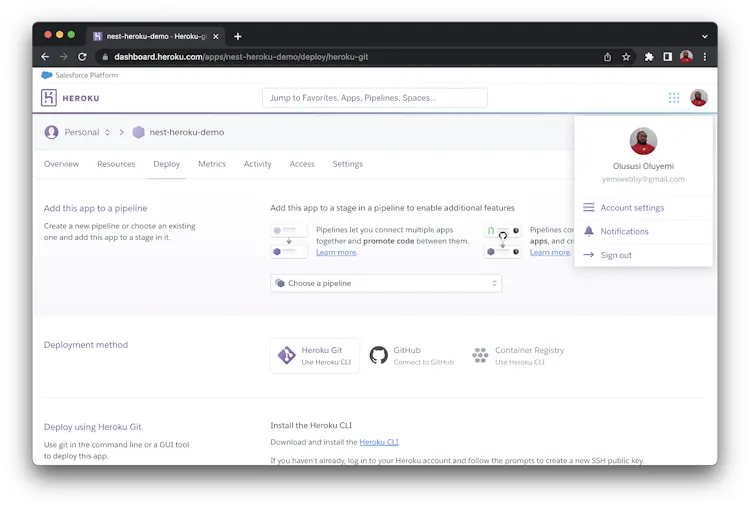This screenshot has width=750, height=508.
Task: Click the profile avatar in Heroku header
Action: [x=698, y=98]
